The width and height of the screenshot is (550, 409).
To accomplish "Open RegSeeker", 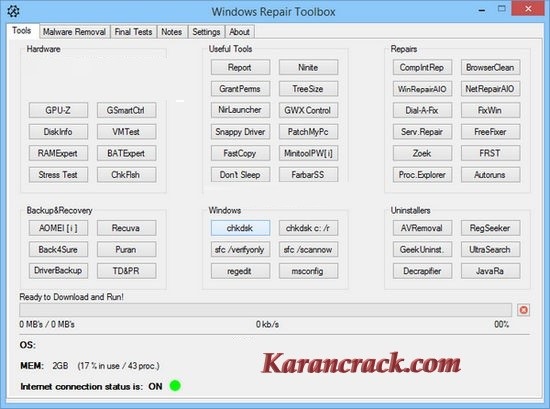I will [490, 228].
